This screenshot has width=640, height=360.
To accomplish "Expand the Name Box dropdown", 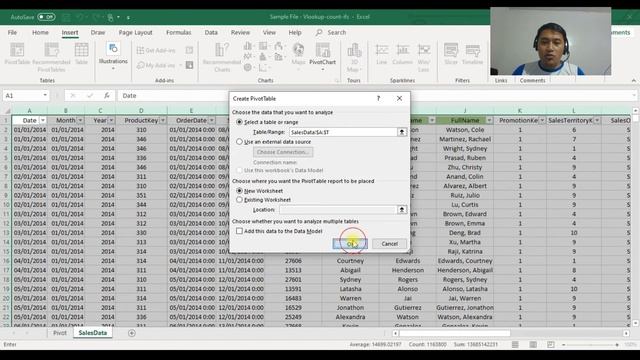I will [45, 96].
